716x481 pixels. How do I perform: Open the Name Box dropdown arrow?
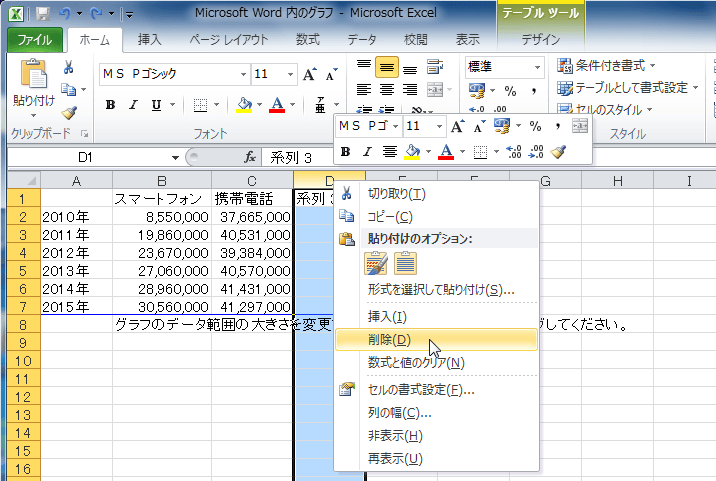coord(175,158)
